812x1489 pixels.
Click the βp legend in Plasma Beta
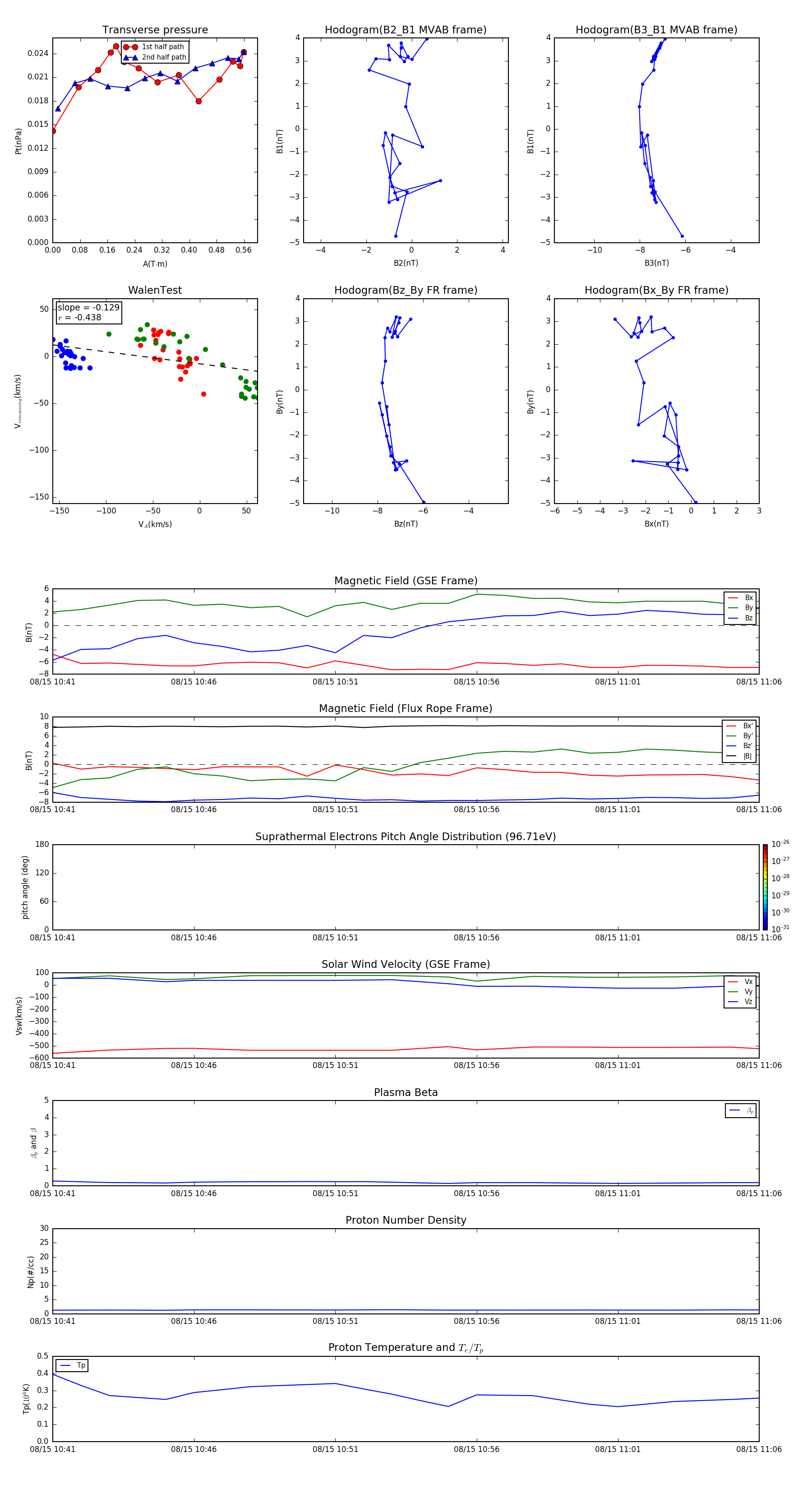(741, 1110)
